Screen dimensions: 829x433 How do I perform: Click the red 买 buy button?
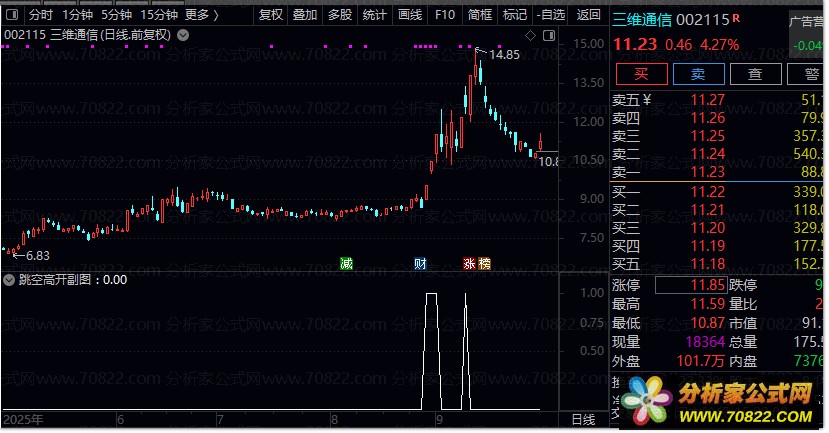tap(641, 74)
